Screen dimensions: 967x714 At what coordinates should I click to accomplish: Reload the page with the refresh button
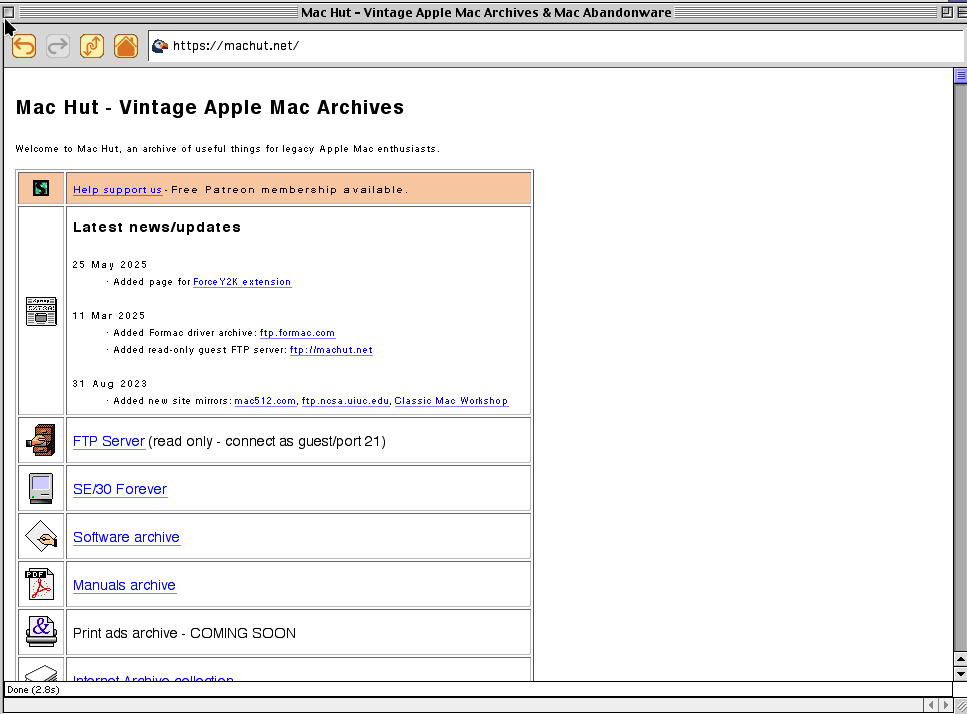pyautogui.click(x=92, y=46)
